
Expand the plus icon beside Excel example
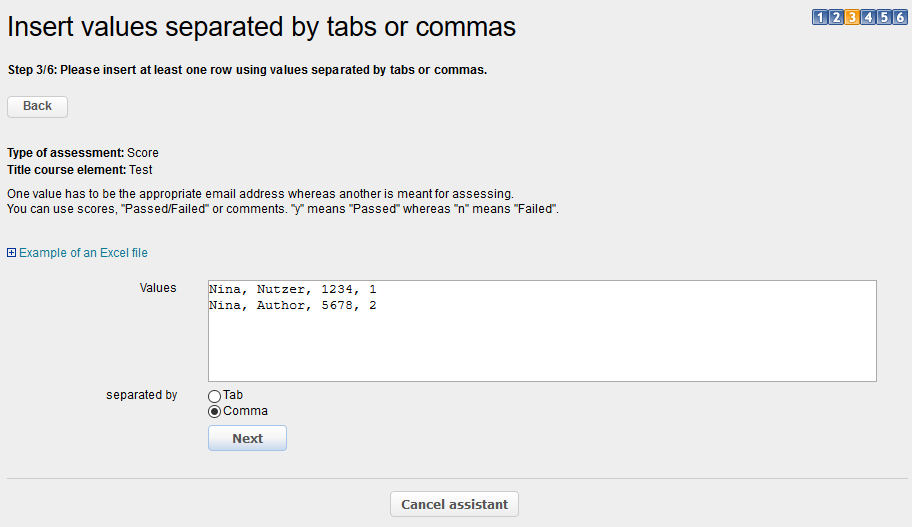(12, 253)
